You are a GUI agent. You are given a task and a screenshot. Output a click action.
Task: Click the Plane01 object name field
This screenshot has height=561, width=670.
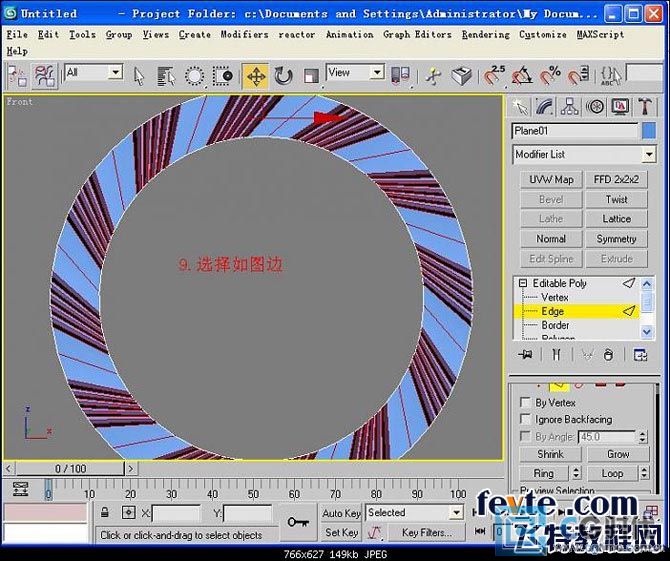(x=575, y=131)
